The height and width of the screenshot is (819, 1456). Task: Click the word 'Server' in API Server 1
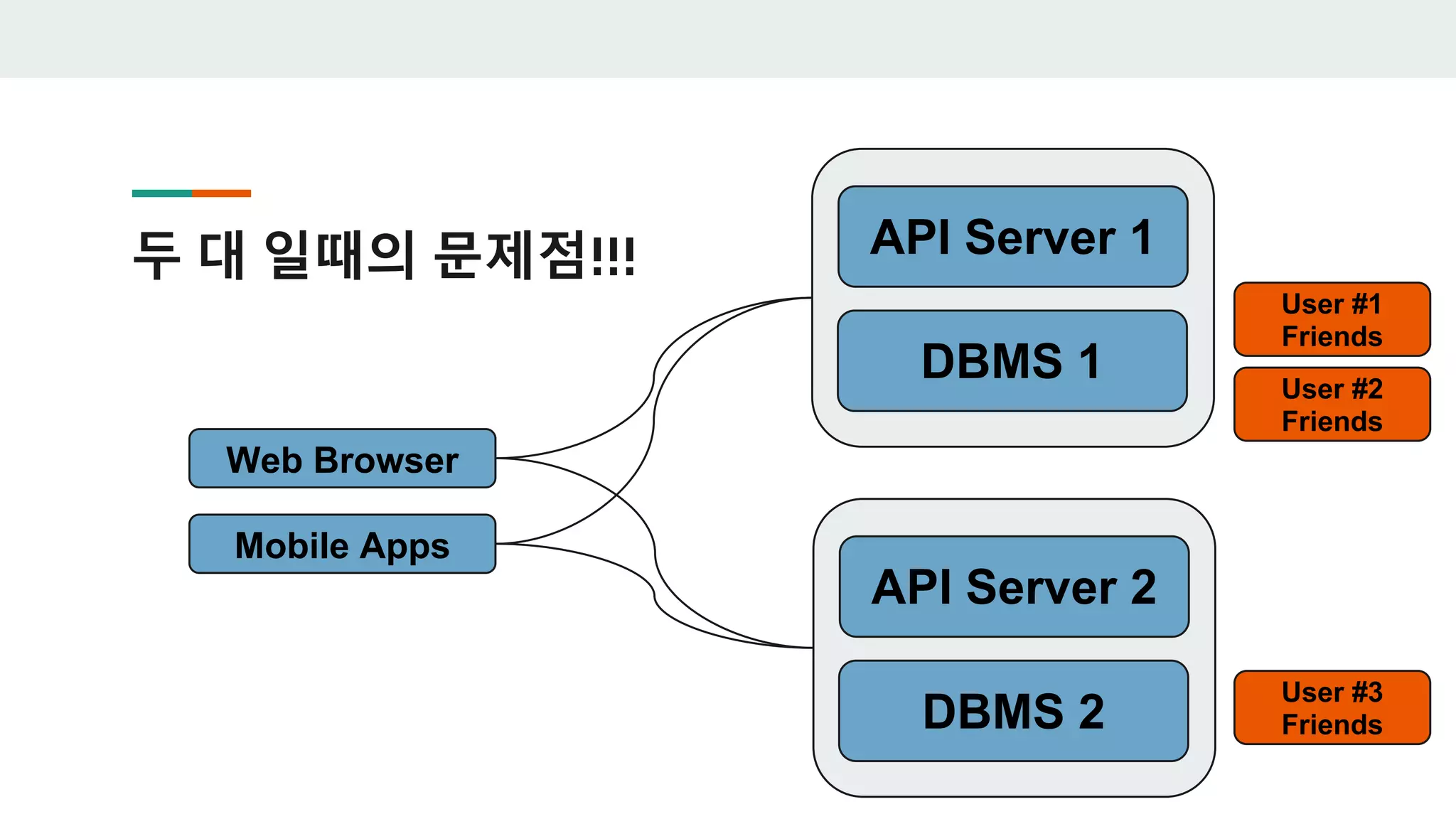(x=1039, y=237)
